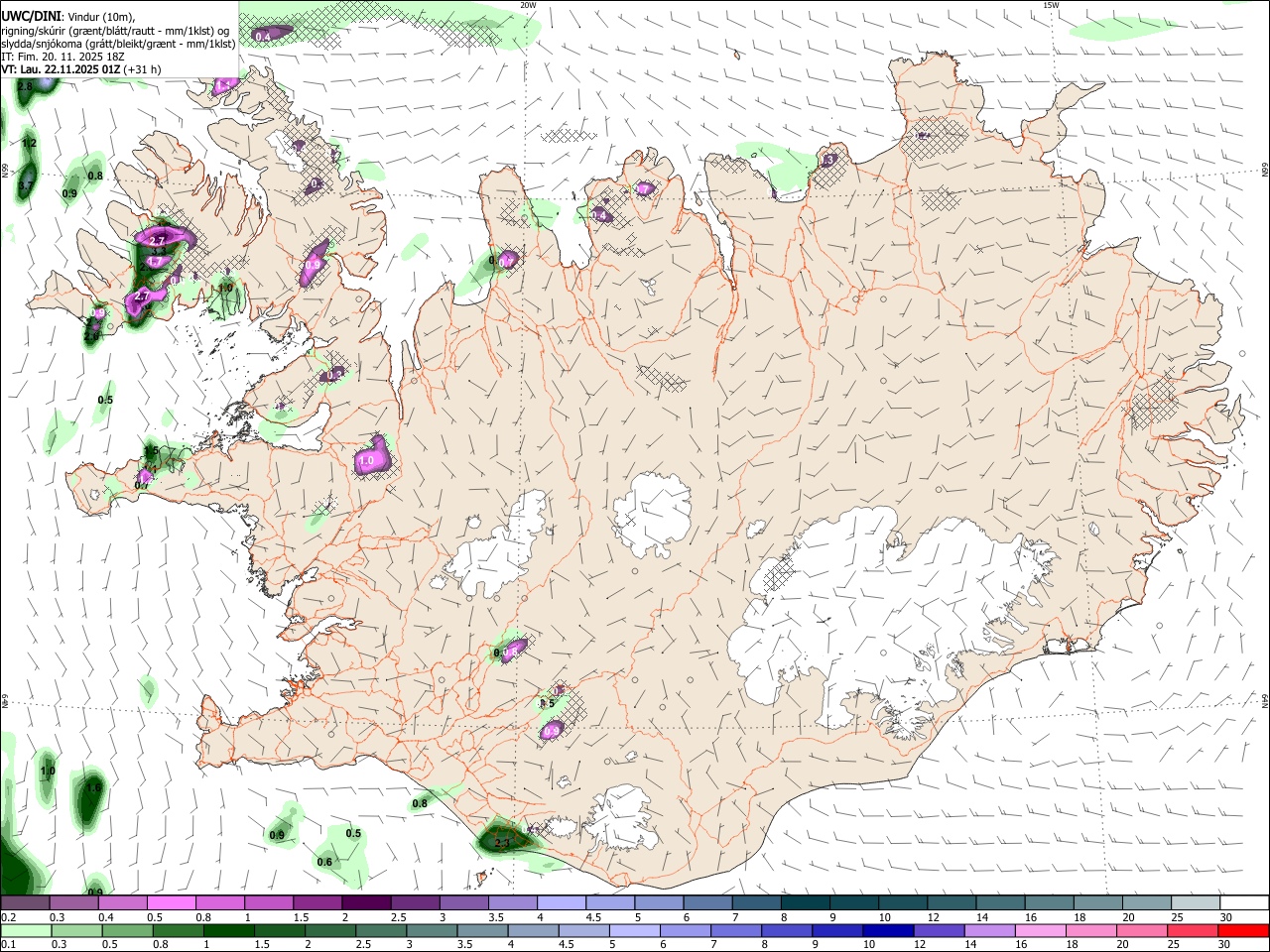Click the darkest purple swatch in the upper scale
This screenshot has width=1270, height=952.
(x=366, y=903)
